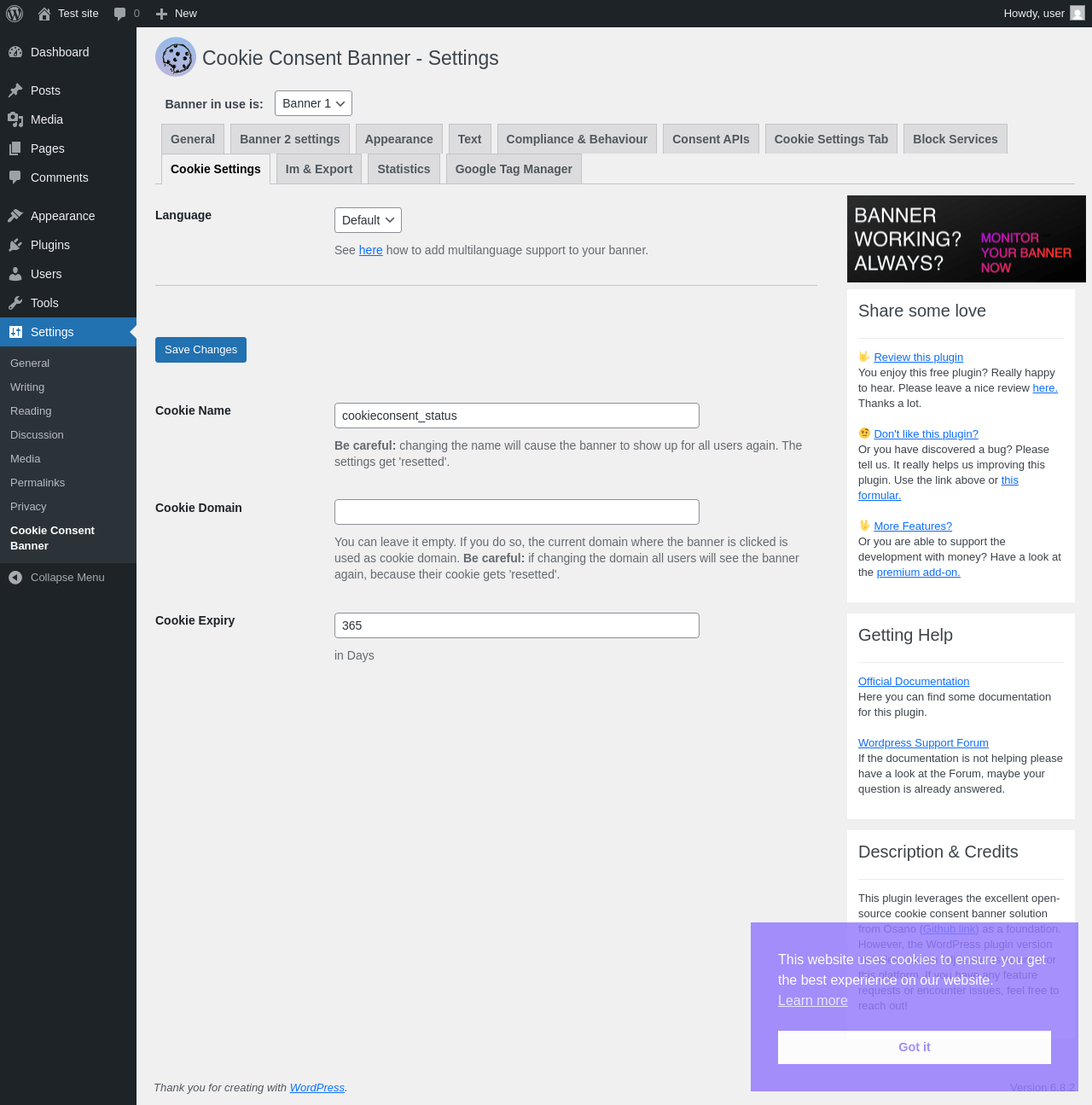Open the Appearance tab
This screenshot has height=1105, width=1092.
pos(399,139)
